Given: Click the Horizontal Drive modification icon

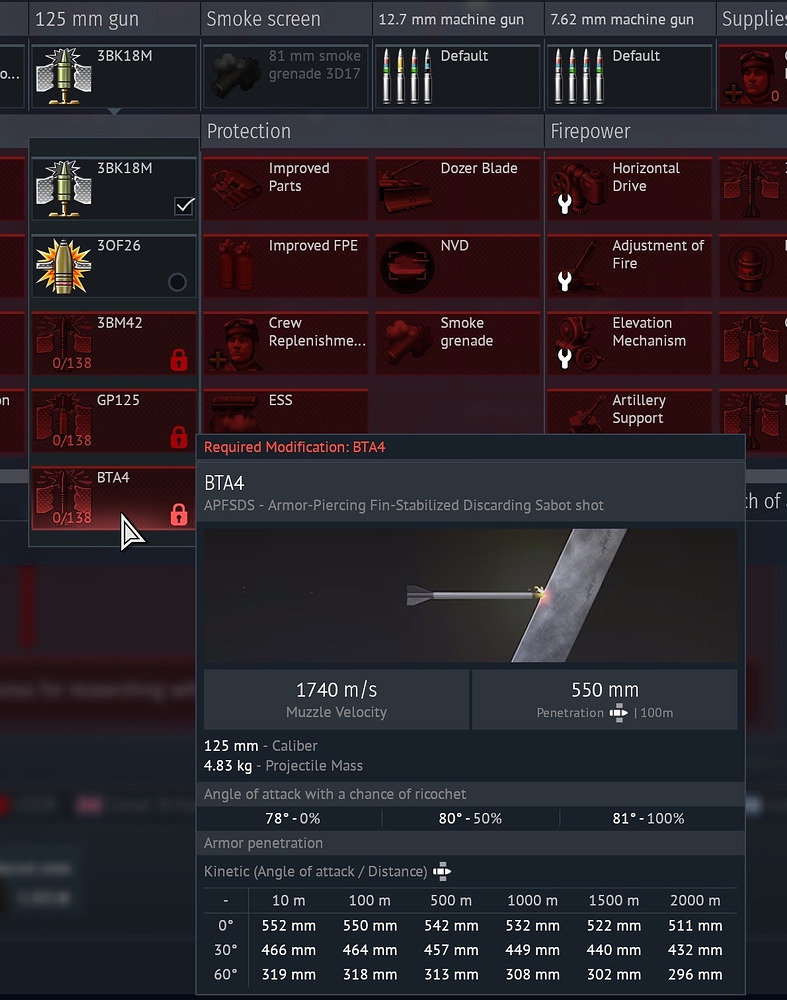Looking at the screenshot, I should click(x=578, y=189).
